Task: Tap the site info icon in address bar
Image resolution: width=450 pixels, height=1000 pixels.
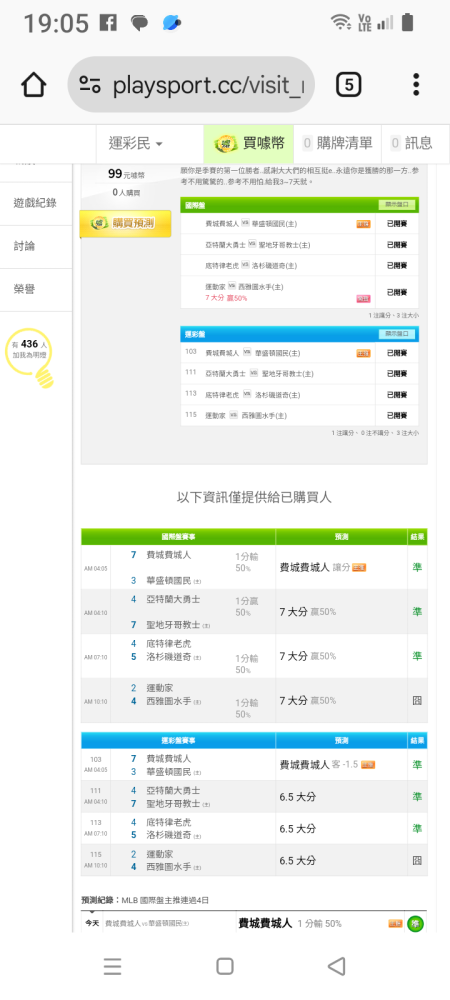Action: coord(90,85)
